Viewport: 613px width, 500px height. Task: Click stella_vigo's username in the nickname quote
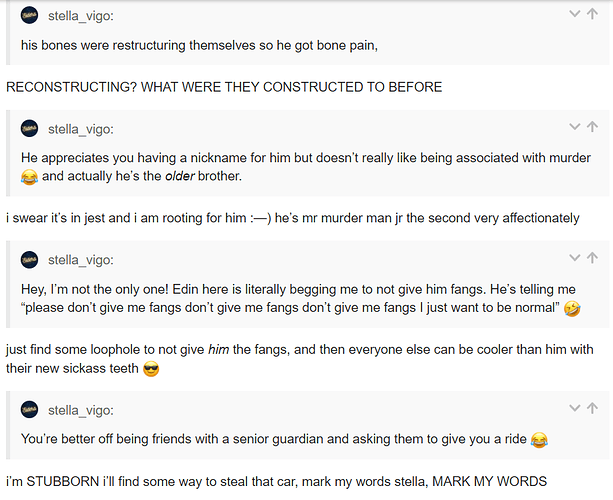pos(81,128)
